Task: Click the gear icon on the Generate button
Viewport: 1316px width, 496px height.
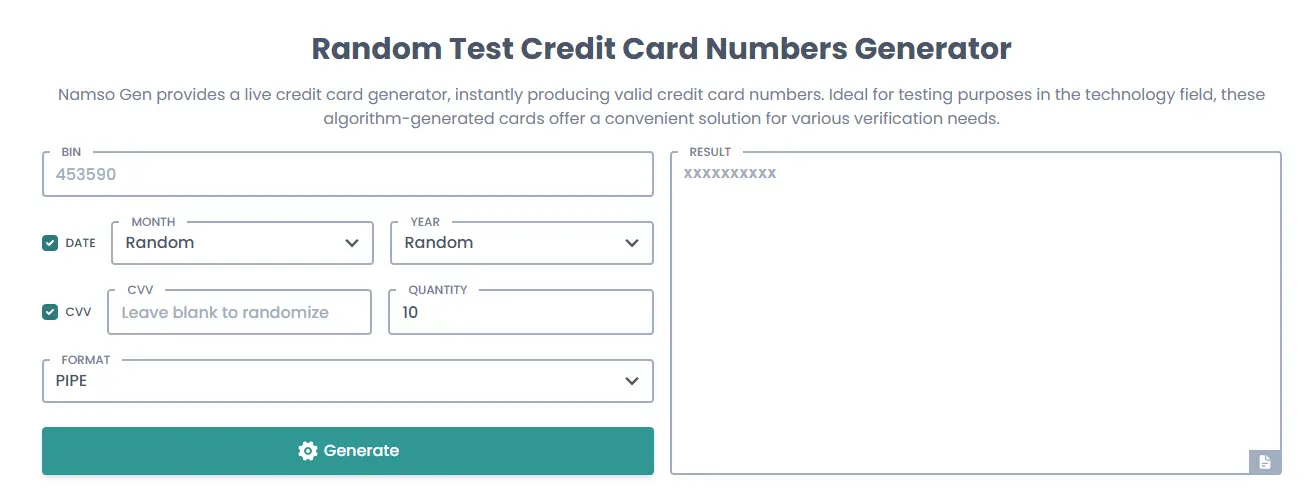Action: point(308,451)
